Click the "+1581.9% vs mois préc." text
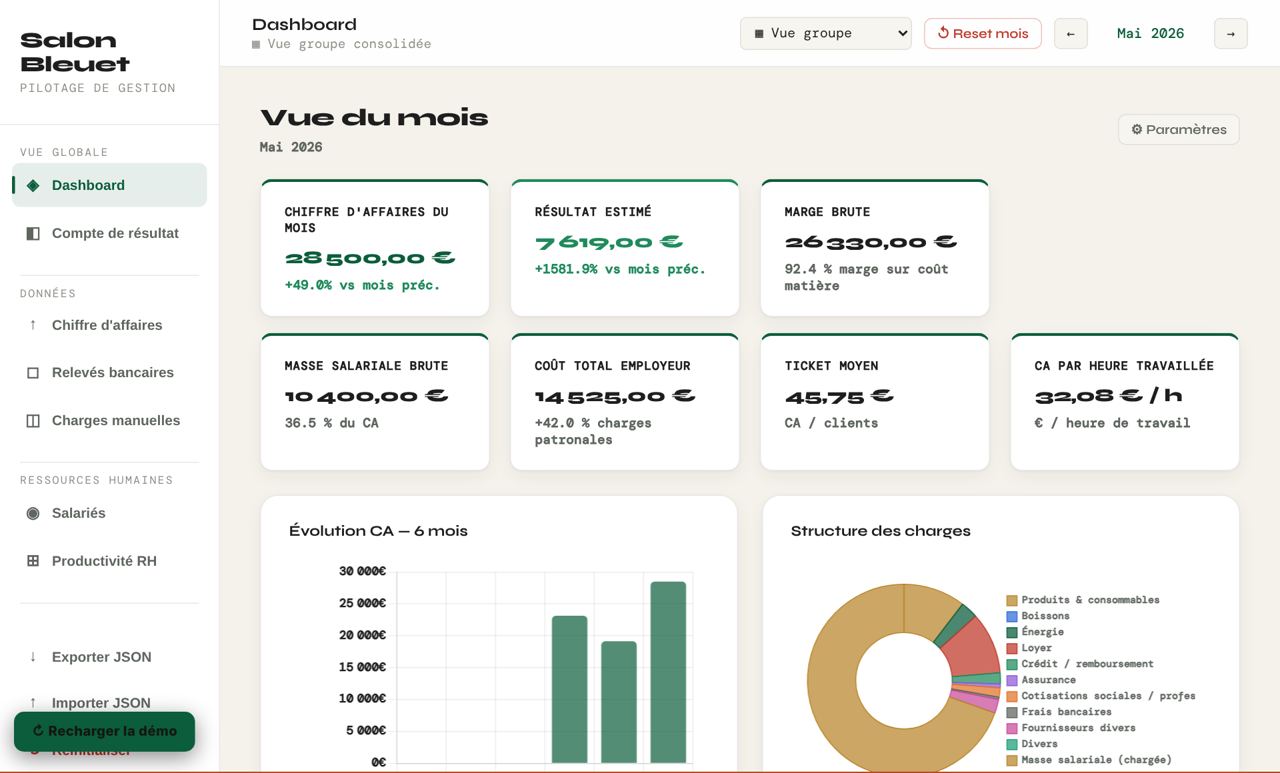 click(620, 269)
